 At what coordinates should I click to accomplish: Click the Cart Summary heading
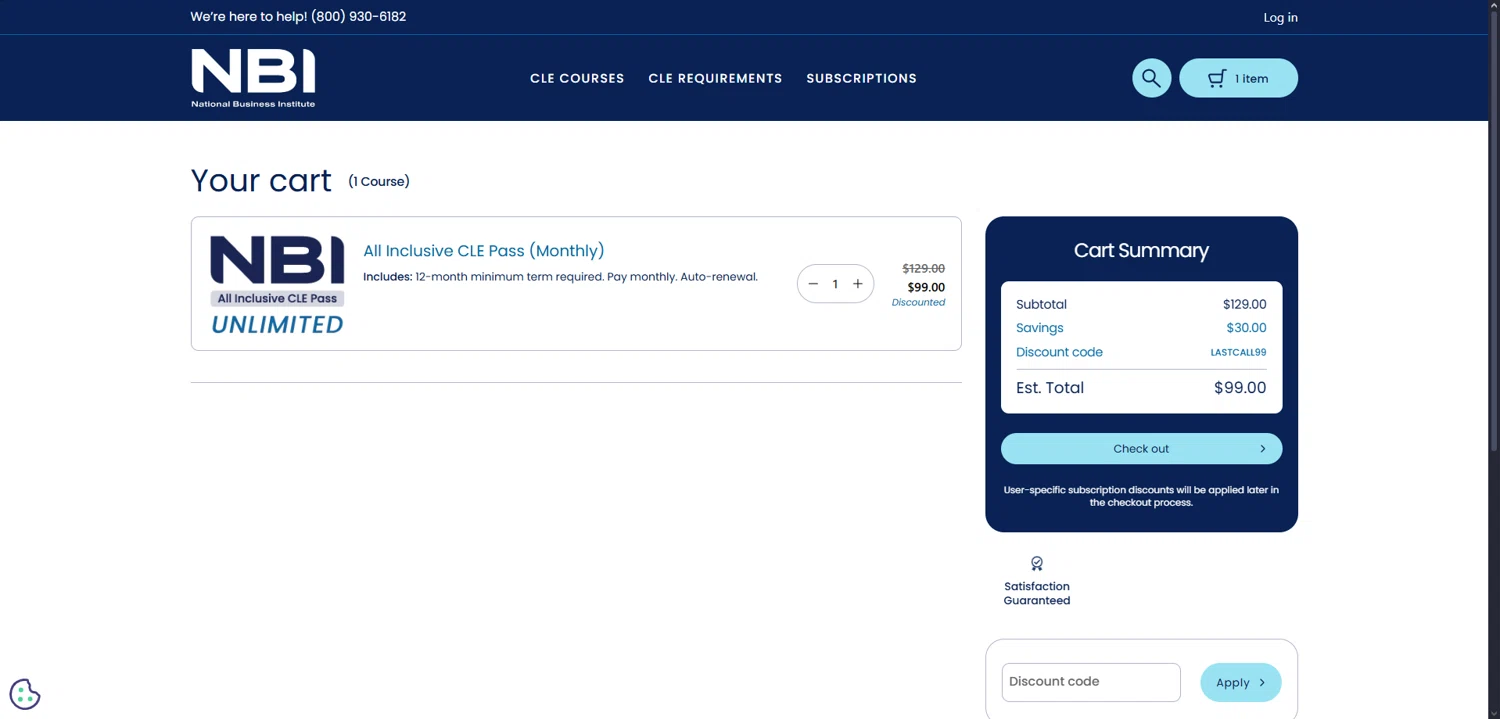(1141, 251)
